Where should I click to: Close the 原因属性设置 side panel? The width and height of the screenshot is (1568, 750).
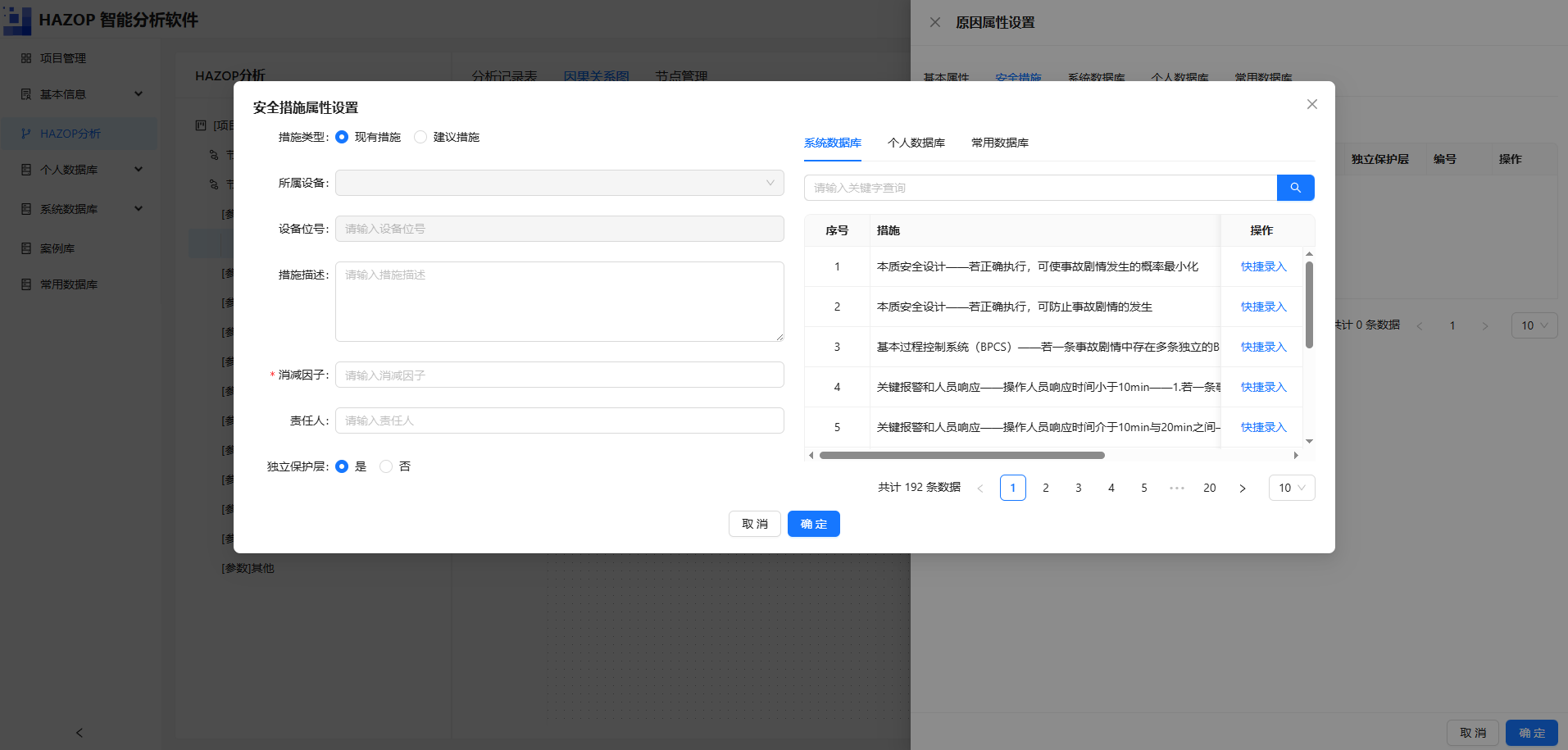(x=935, y=22)
